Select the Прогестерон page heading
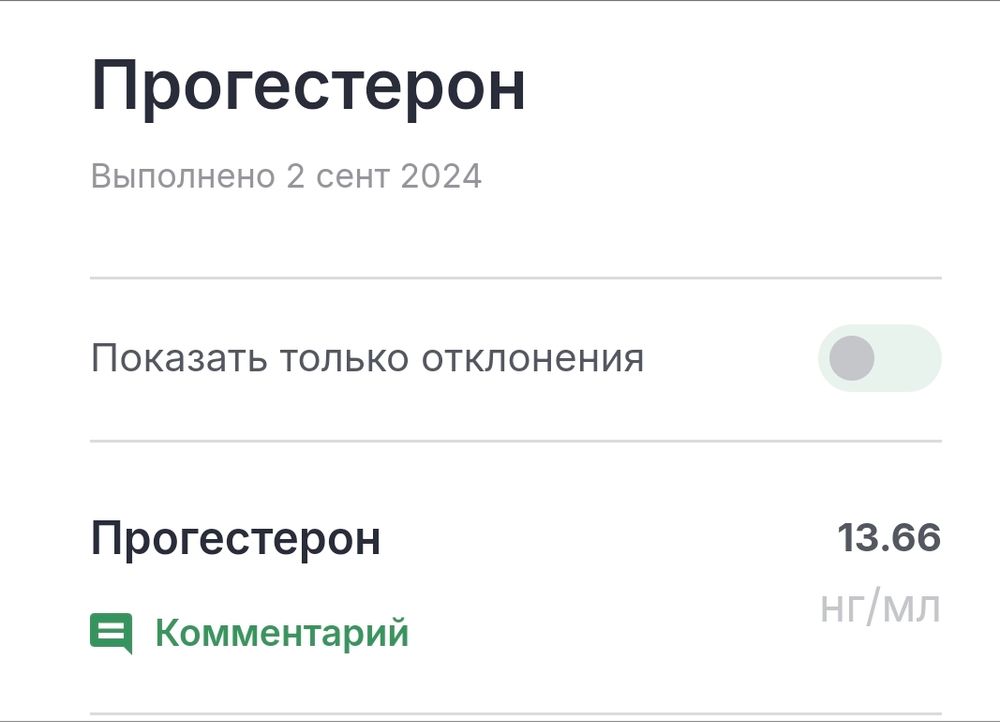 click(307, 85)
